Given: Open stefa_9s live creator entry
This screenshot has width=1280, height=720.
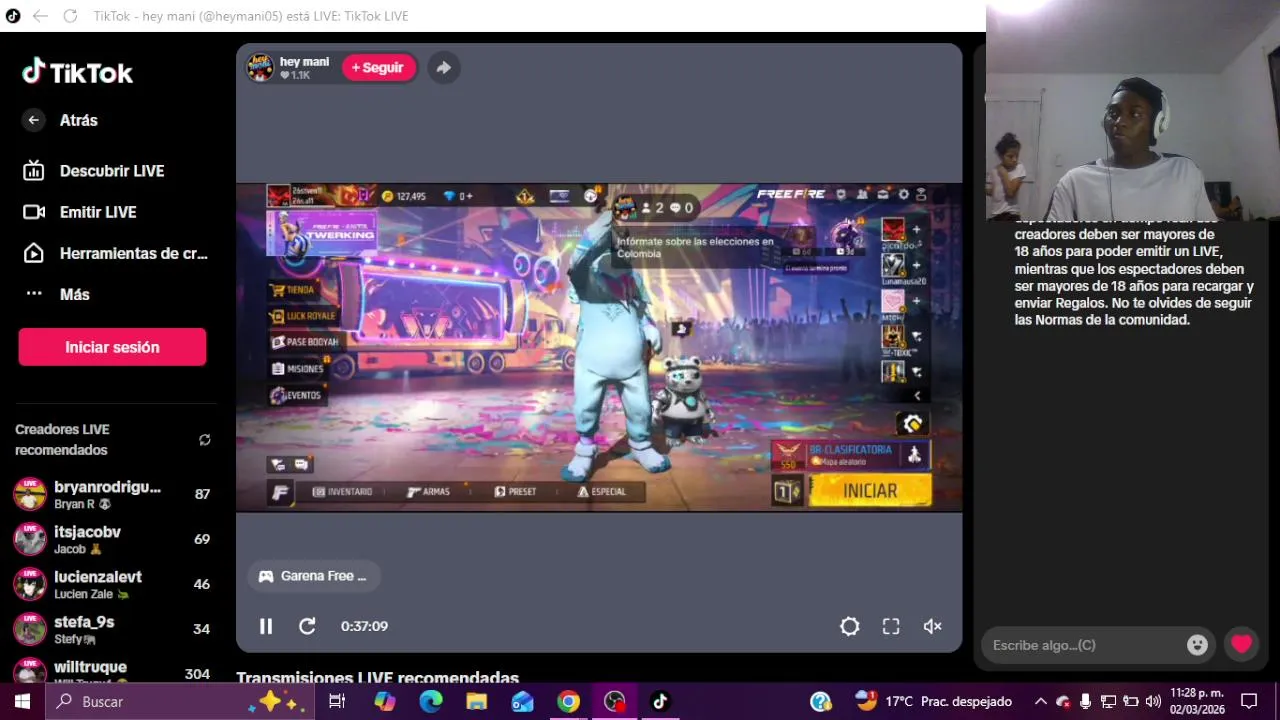Looking at the screenshot, I should click(112, 629).
